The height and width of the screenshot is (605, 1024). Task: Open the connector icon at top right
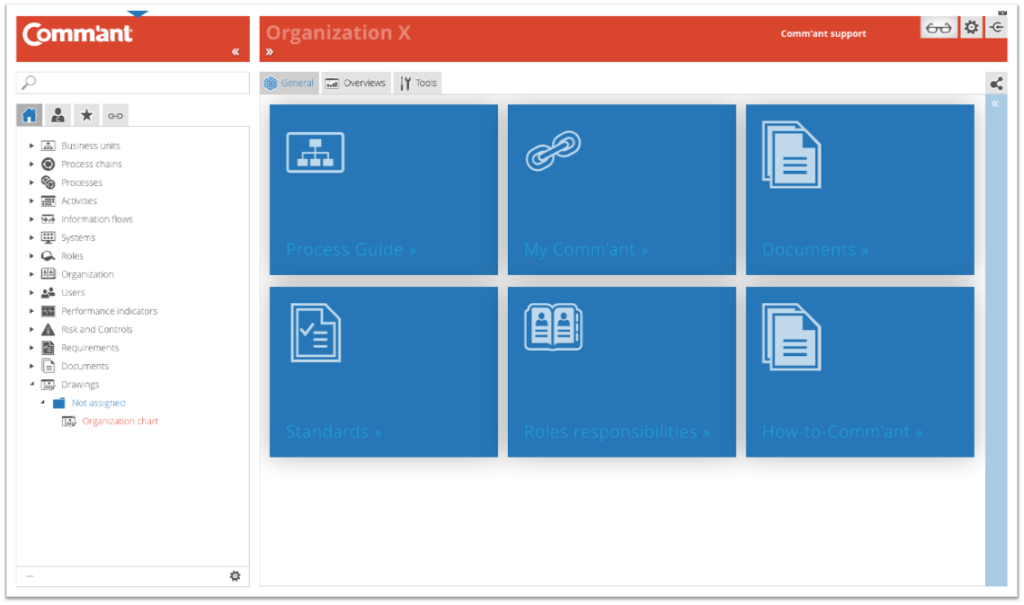click(x=996, y=27)
